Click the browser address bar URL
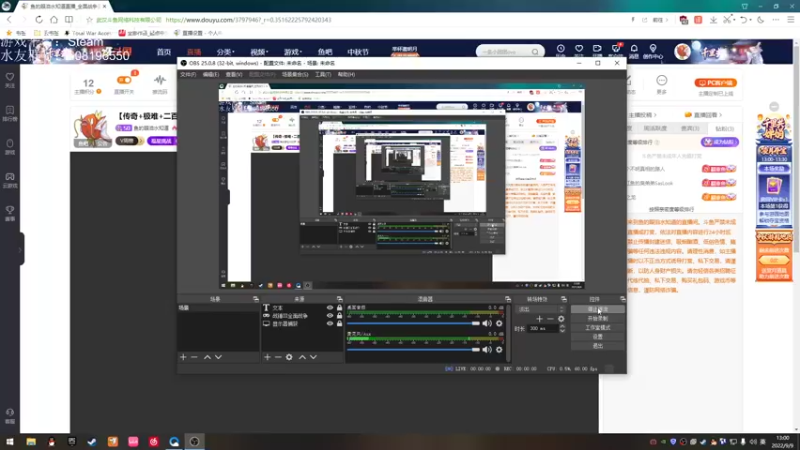This screenshot has height=450, width=800. point(248,20)
